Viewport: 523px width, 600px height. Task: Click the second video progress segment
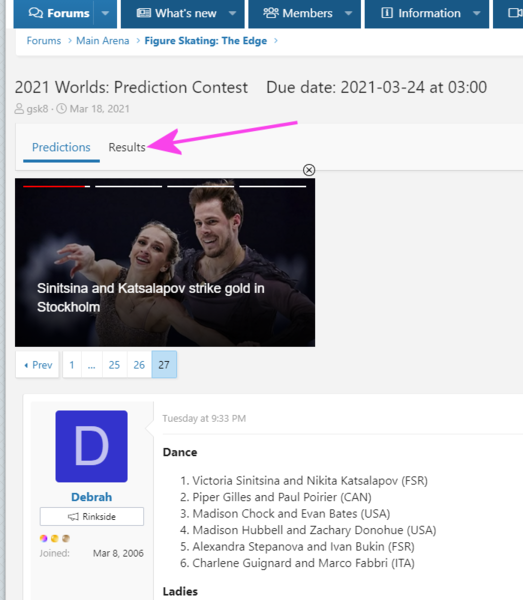129,186
